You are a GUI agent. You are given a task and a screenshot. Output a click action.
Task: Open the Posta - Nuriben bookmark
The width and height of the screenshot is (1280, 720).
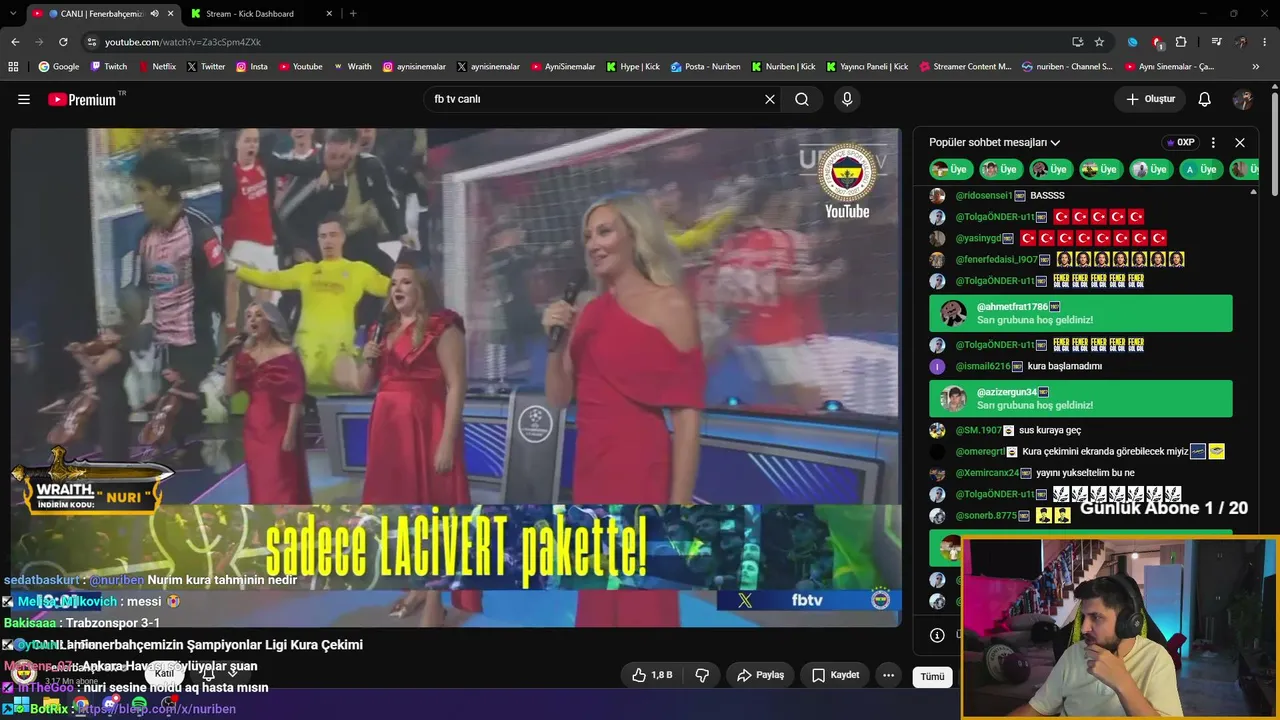pos(705,67)
